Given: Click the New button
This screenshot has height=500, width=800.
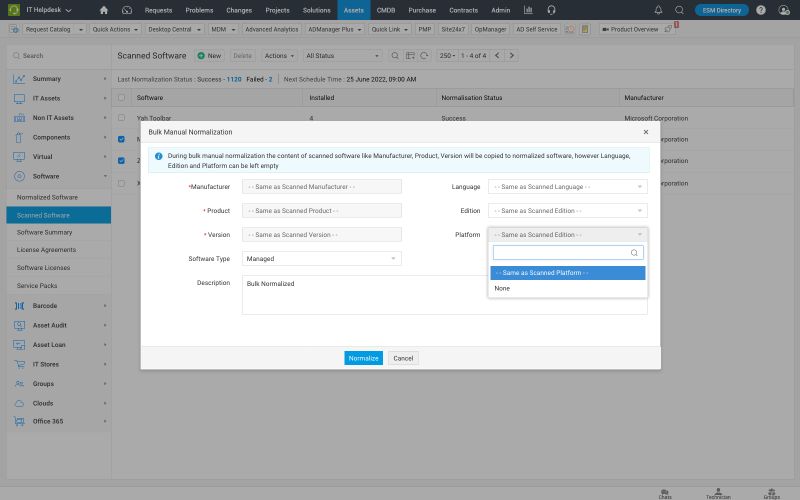Looking at the screenshot, I should 210,56.
